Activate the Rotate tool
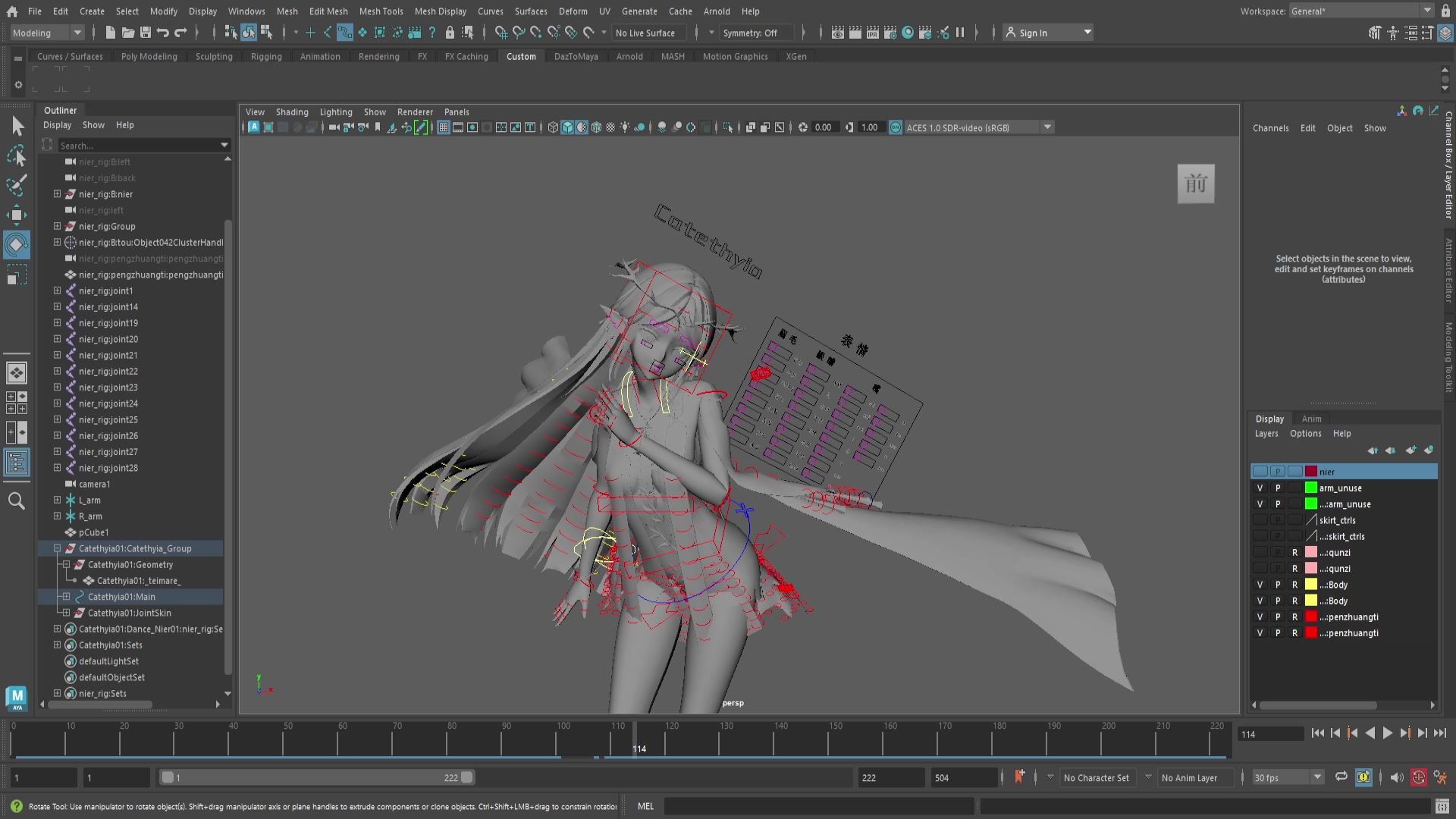Image resolution: width=1456 pixels, height=819 pixels. pyautogui.click(x=17, y=244)
